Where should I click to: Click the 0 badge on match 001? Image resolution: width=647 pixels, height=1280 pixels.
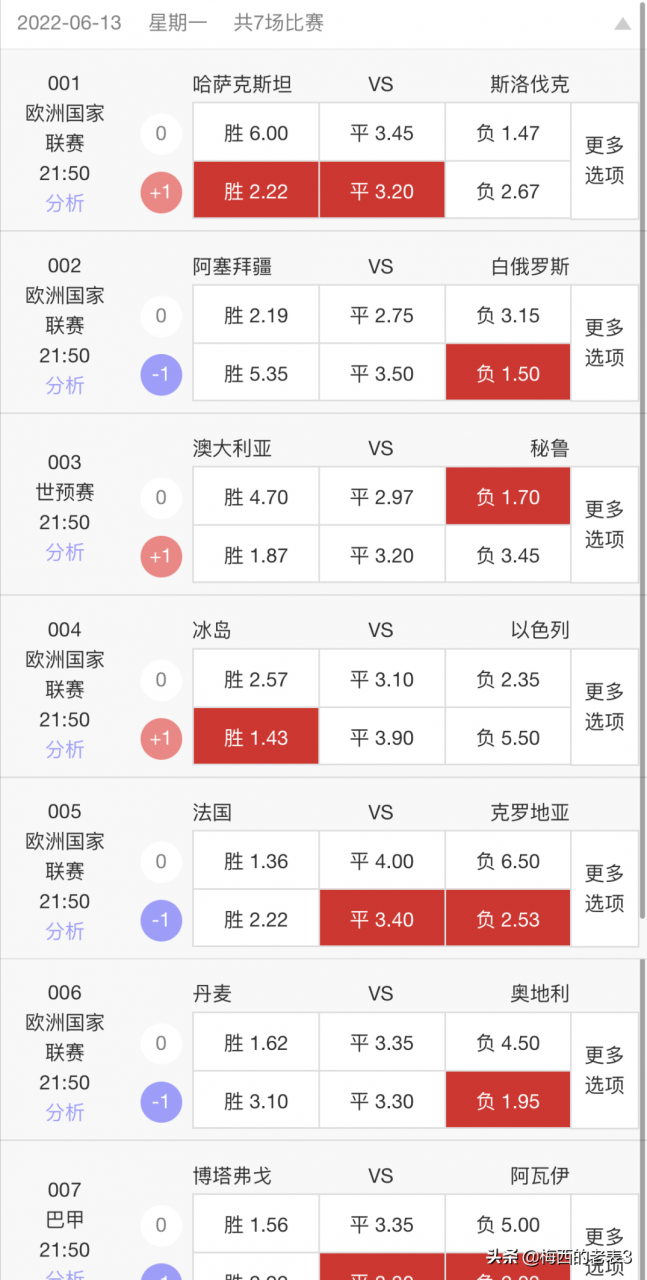tap(161, 132)
